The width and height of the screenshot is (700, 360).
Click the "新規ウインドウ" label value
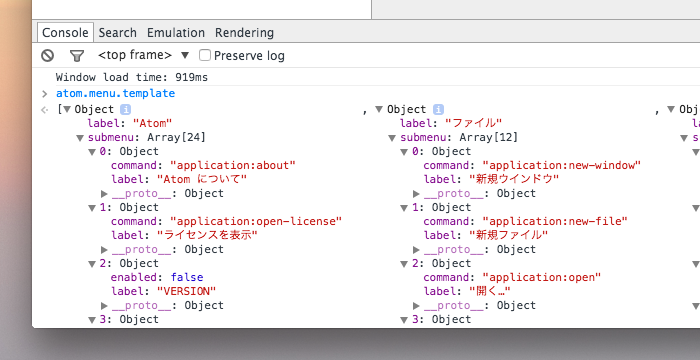coord(514,180)
